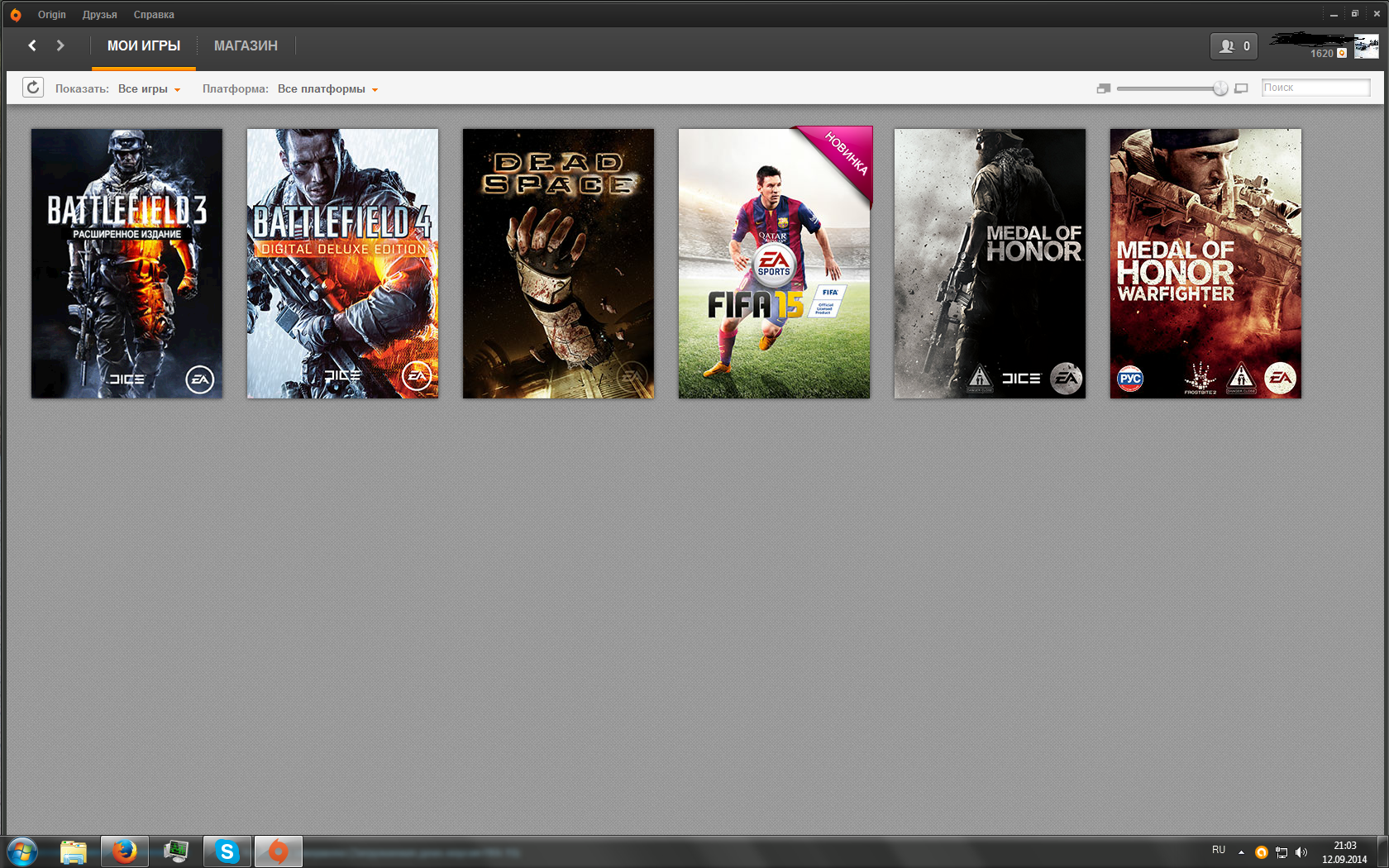Go back with the left arrow
Viewport: 1389px width, 868px height.
[32, 45]
